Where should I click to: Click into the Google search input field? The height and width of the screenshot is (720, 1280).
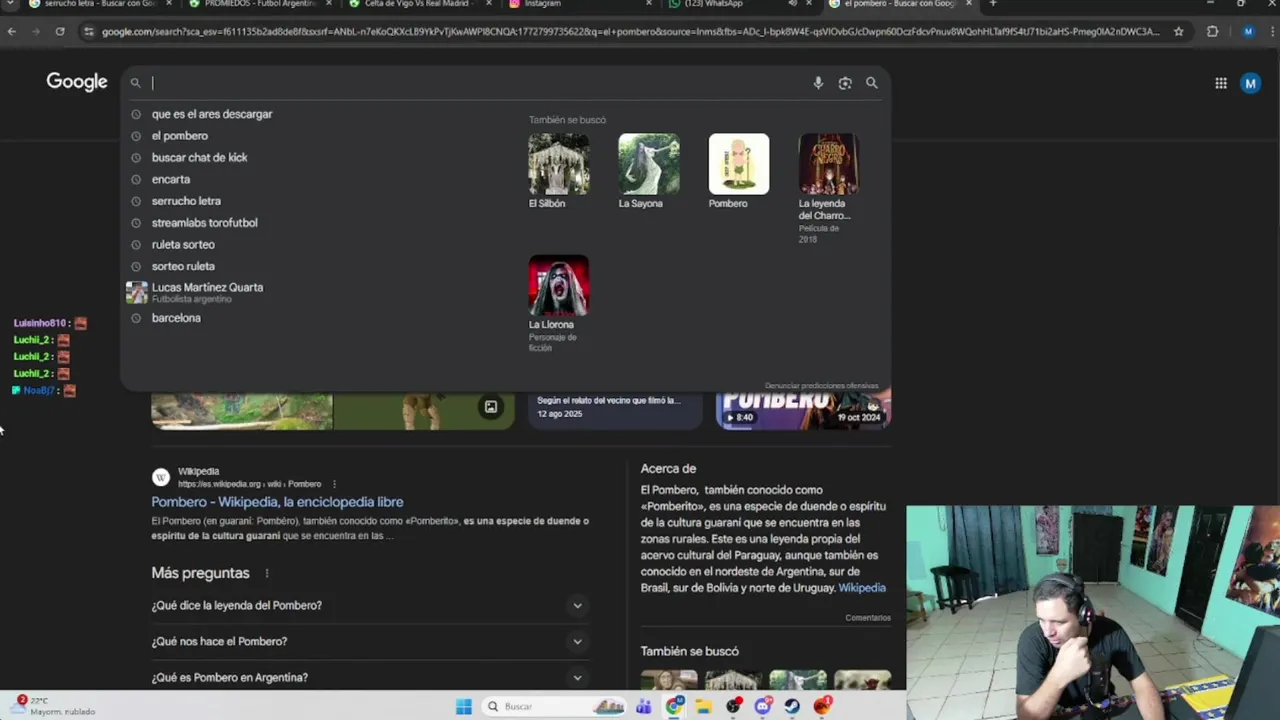[478, 83]
